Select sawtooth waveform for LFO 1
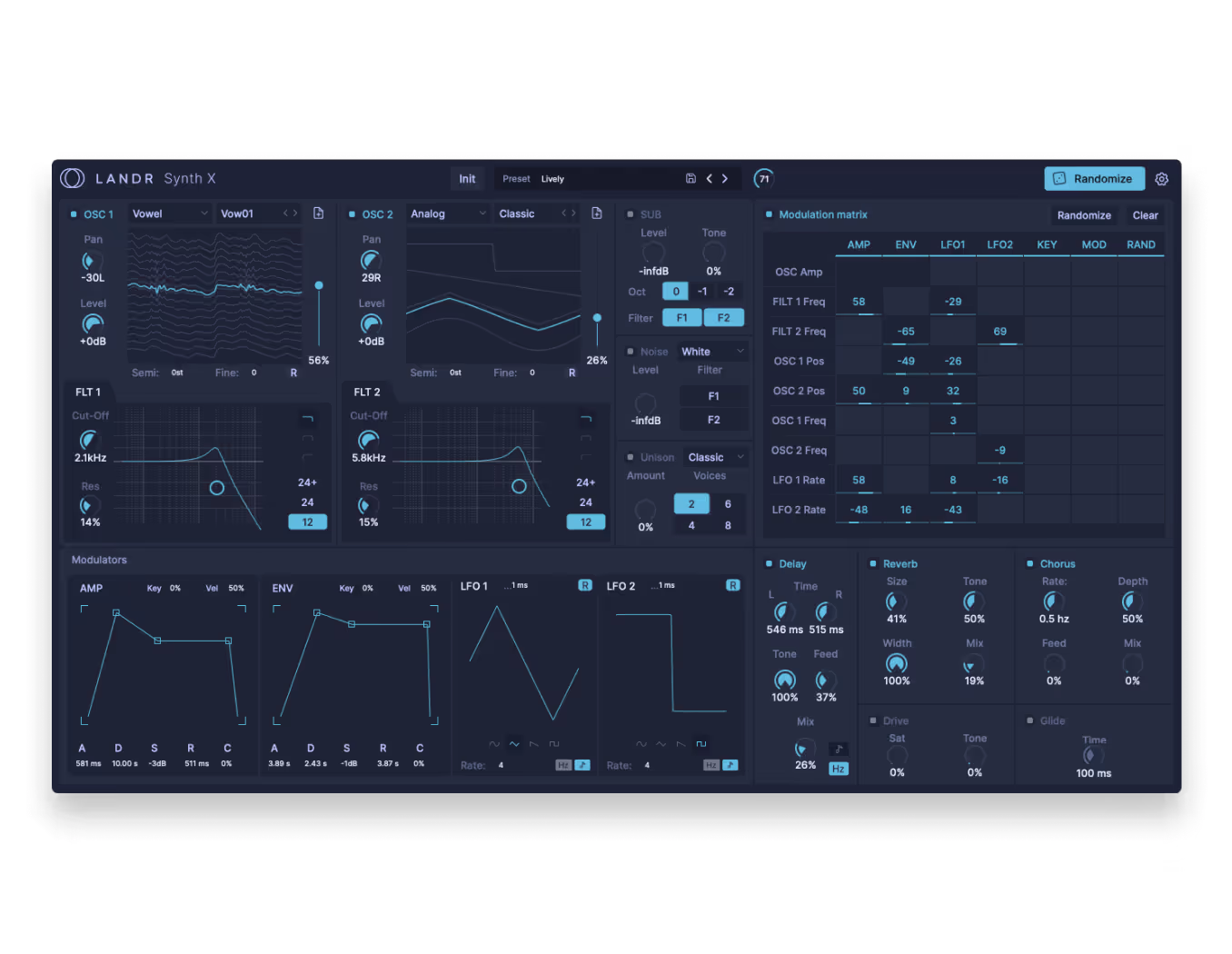The width and height of the screenshot is (1232, 954). (x=534, y=744)
